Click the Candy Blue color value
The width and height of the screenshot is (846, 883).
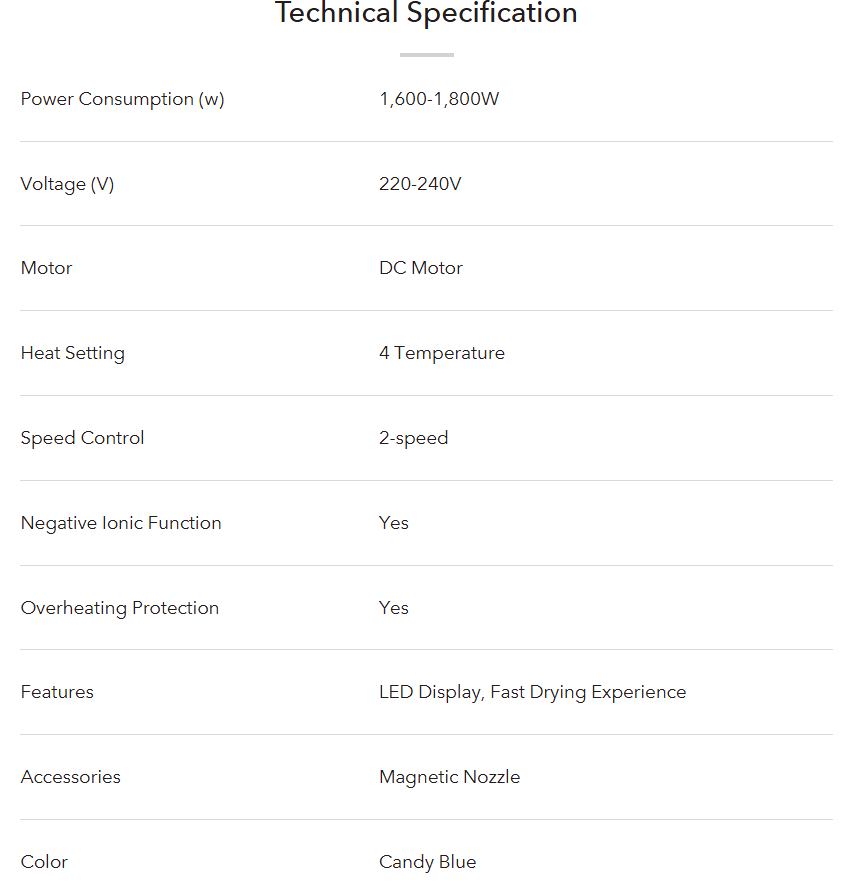click(x=427, y=862)
